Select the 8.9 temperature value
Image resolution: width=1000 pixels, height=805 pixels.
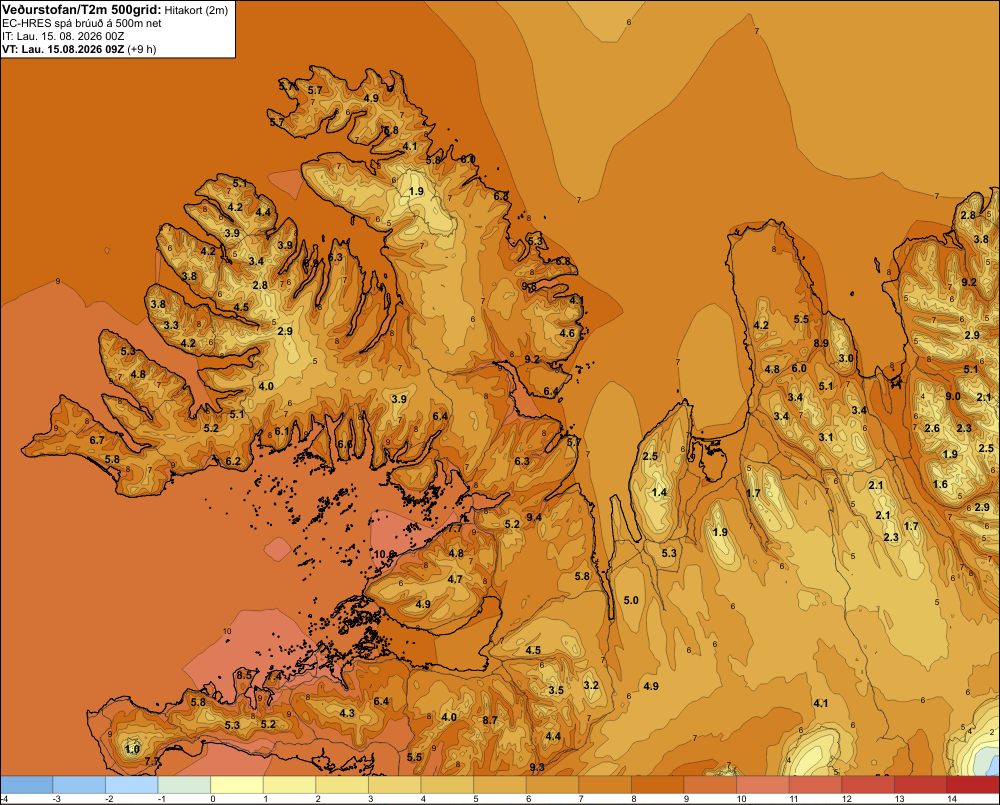821,343
